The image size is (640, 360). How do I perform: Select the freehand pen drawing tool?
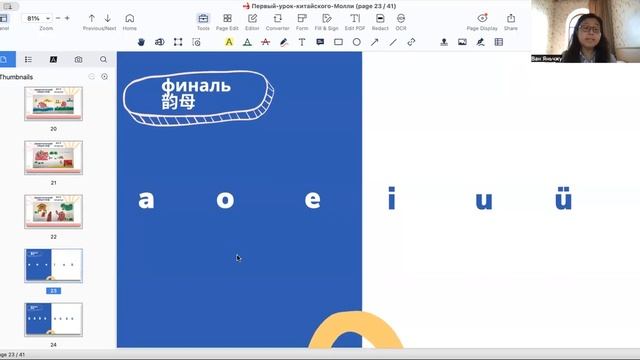coord(284,42)
